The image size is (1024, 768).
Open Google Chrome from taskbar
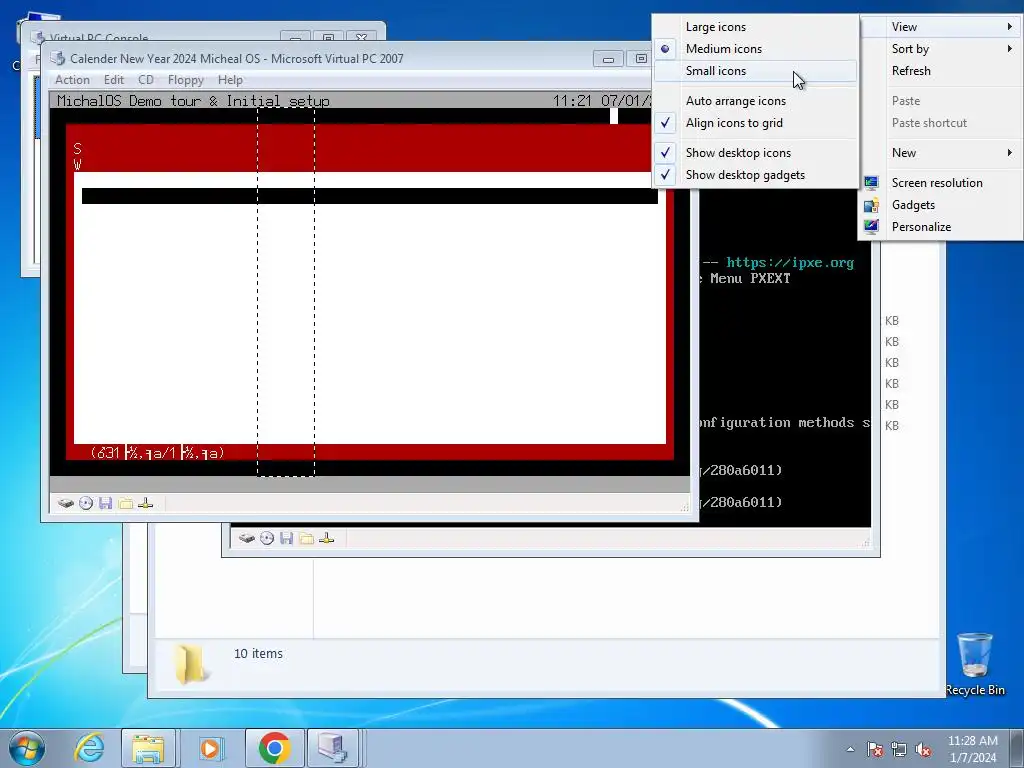[274, 748]
